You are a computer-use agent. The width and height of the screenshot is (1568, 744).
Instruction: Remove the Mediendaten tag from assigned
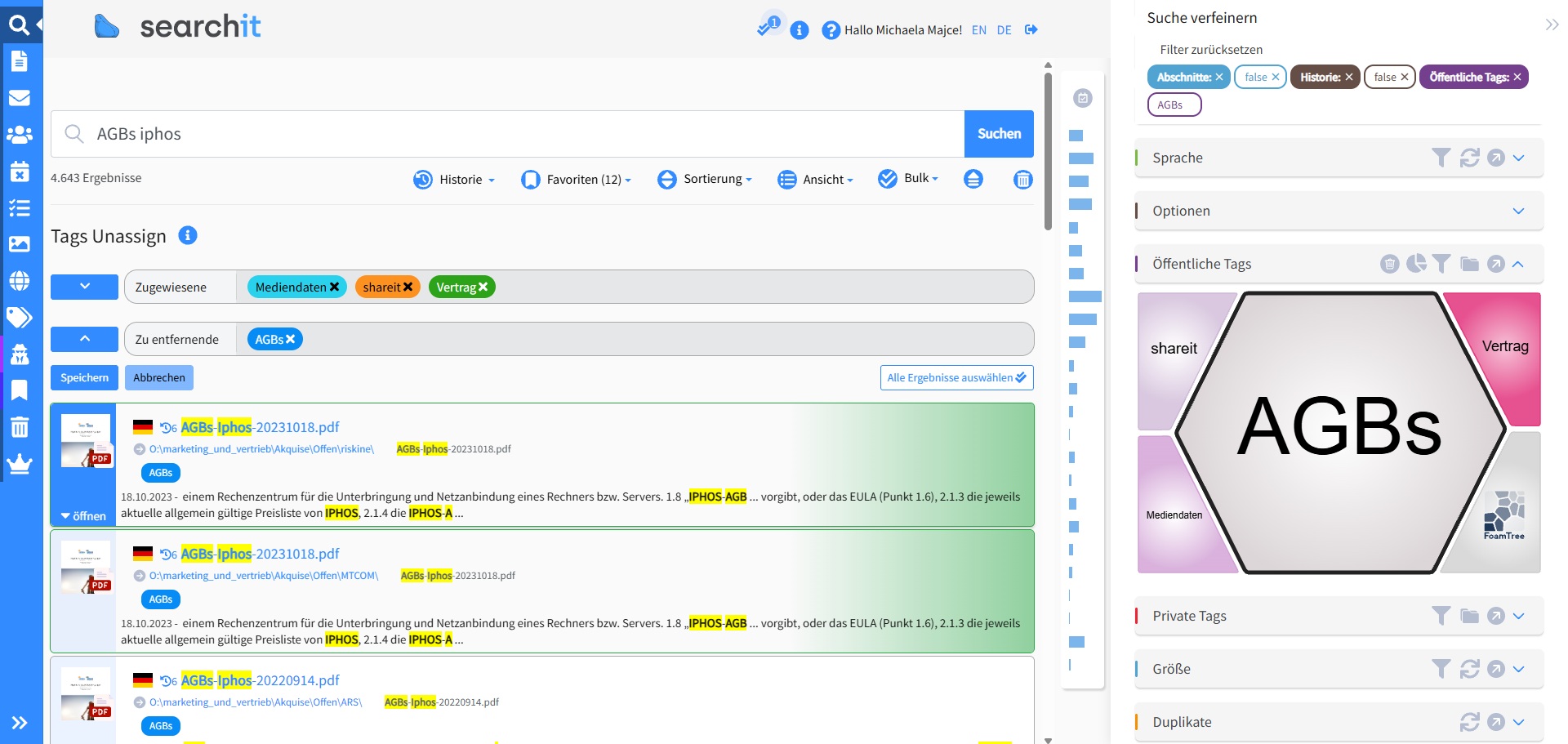point(334,287)
